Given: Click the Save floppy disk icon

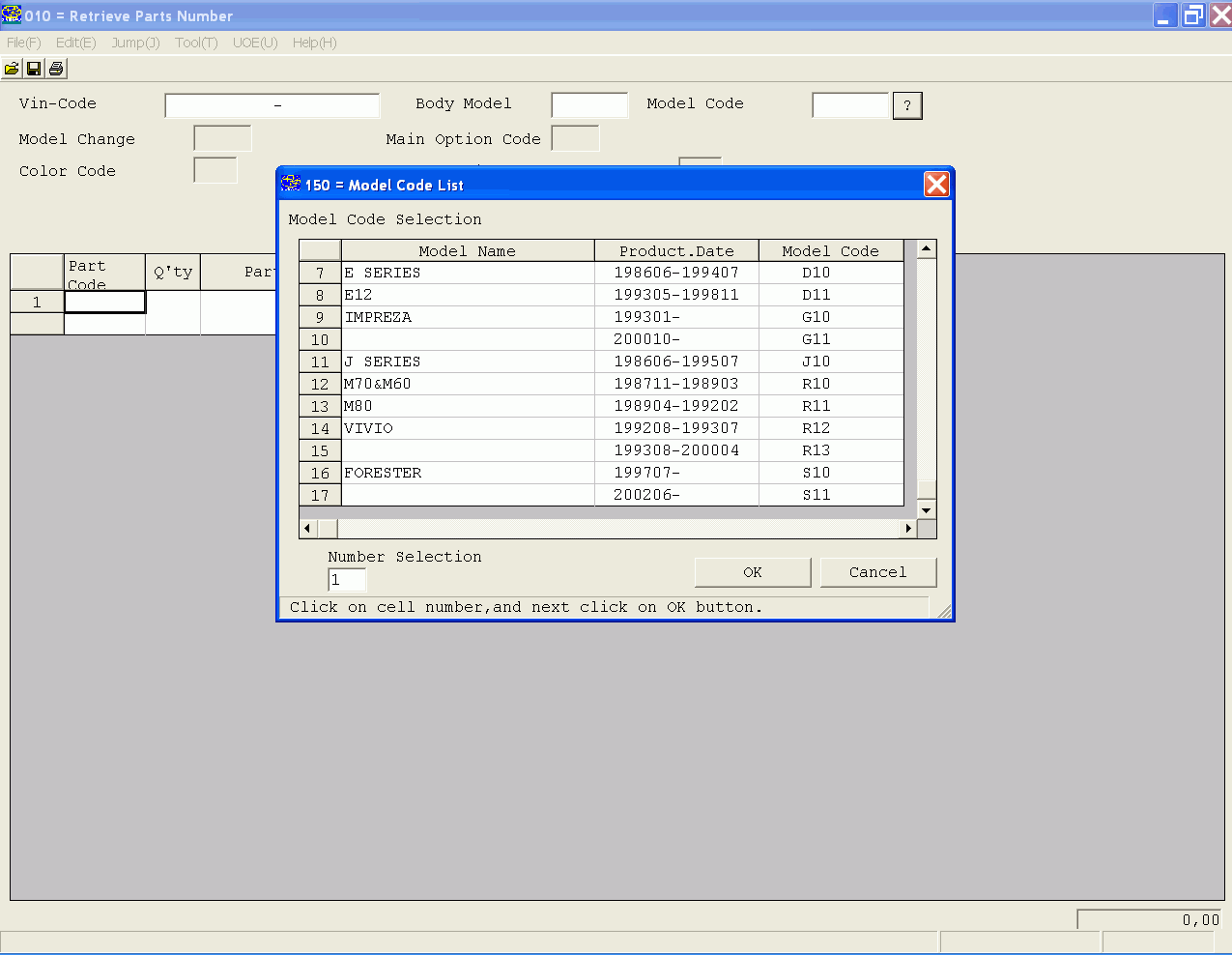Looking at the screenshot, I should point(34,69).
